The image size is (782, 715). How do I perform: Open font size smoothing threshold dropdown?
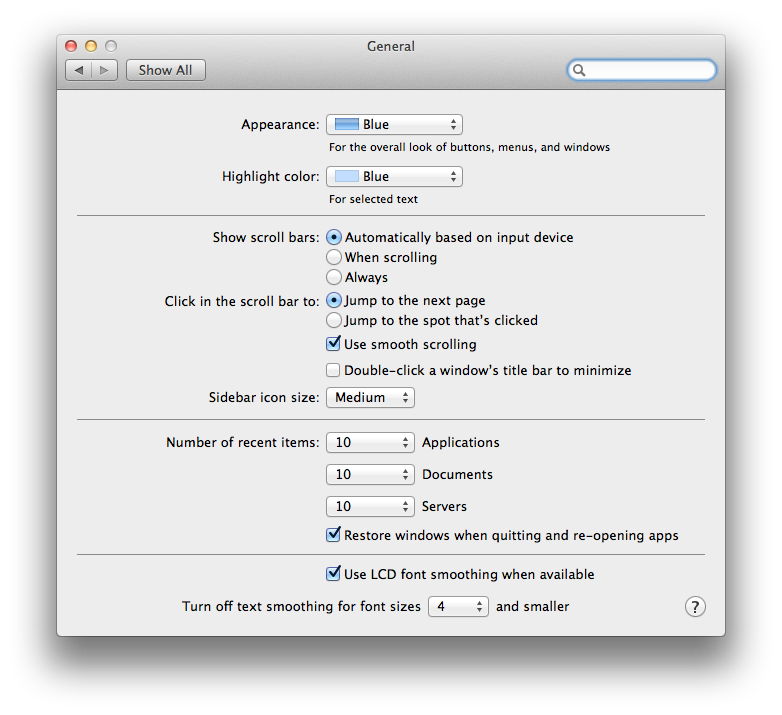pyautogui.click(x=458, y=607)
